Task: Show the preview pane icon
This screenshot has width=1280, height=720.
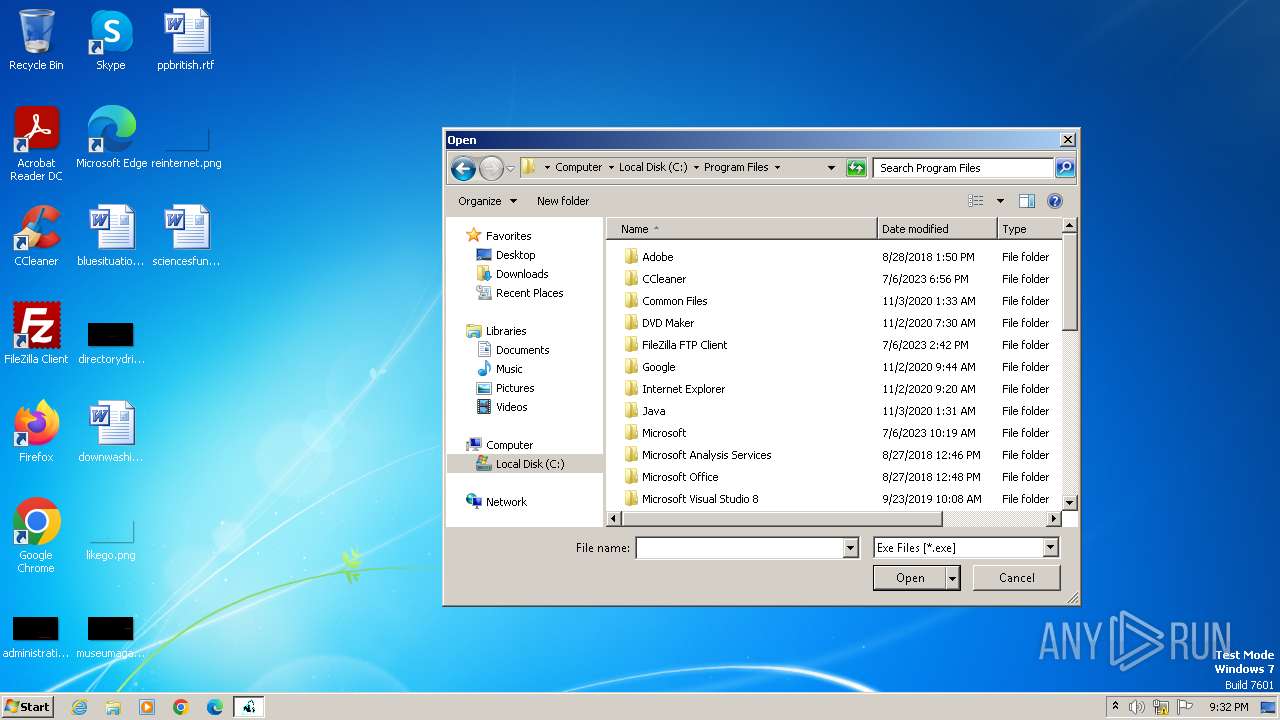Action: click(x=1026, y=201)
